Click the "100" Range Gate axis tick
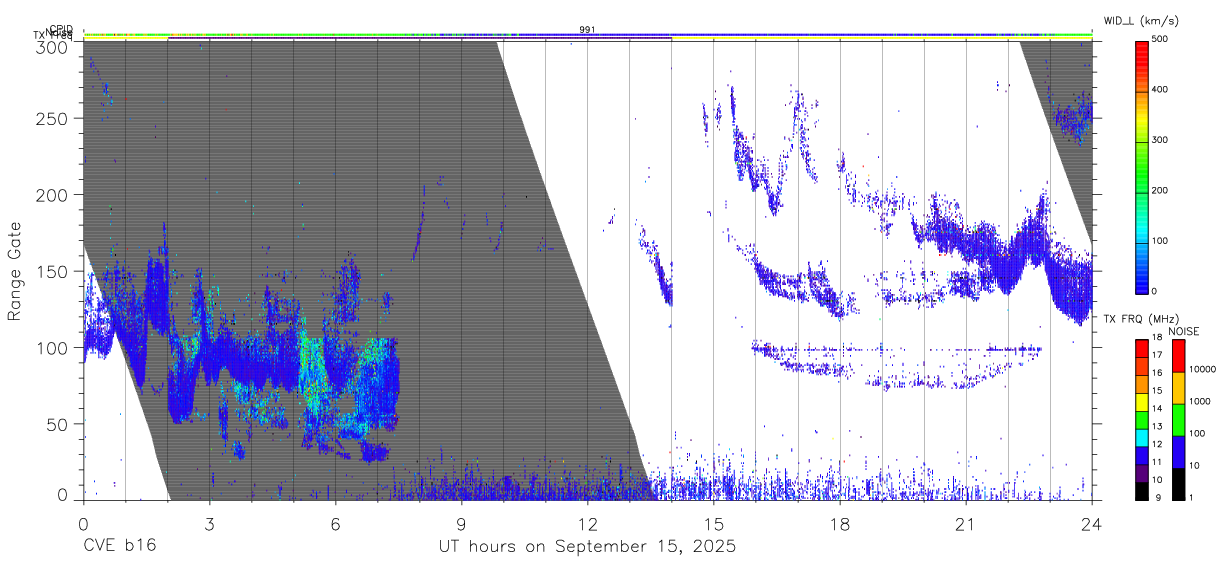 pyautogui.click(x=52, y=347)
